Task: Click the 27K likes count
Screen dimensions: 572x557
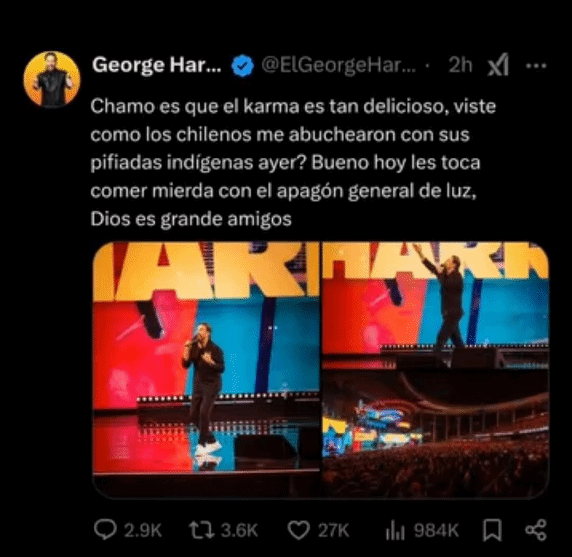Action: pos(333,530)
